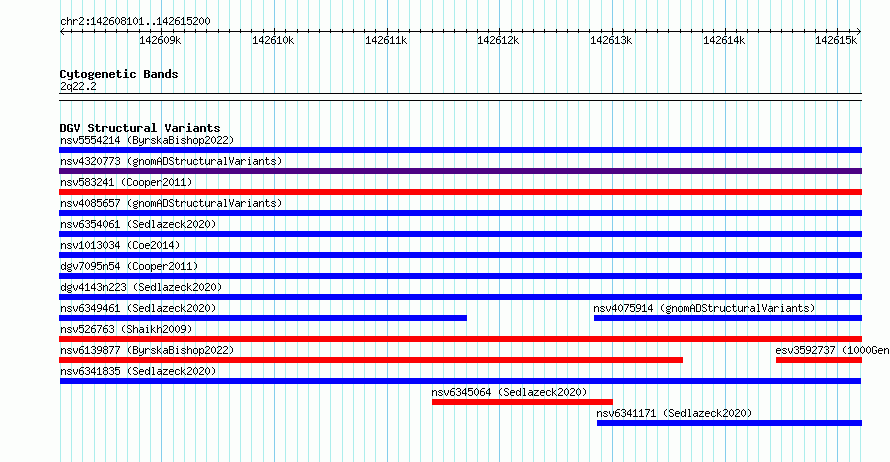Click chr2:142608101..142615200 coordinate text
890x462 pixels.
coord(135,21)
